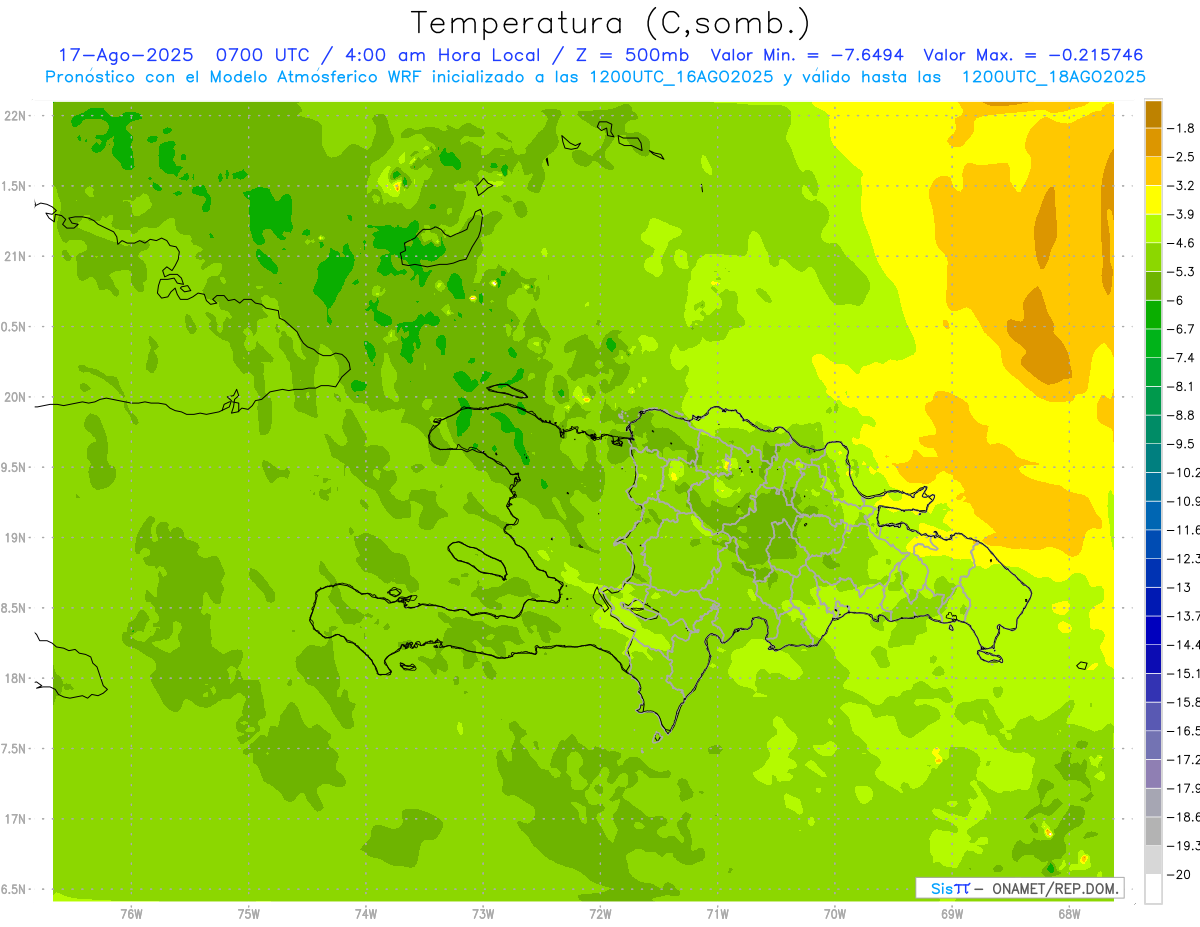Click the "-13" colorbar value
Screen dimensions: 1200x927
pyautogui.click(x=1180, y=587)
